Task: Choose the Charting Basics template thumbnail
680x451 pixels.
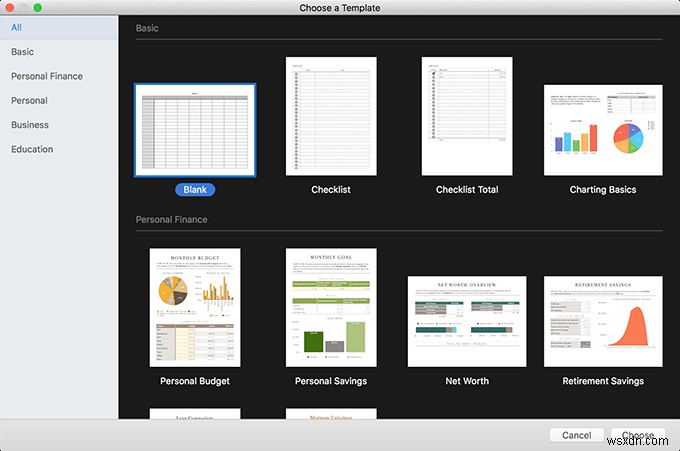Action: [603, 130]
